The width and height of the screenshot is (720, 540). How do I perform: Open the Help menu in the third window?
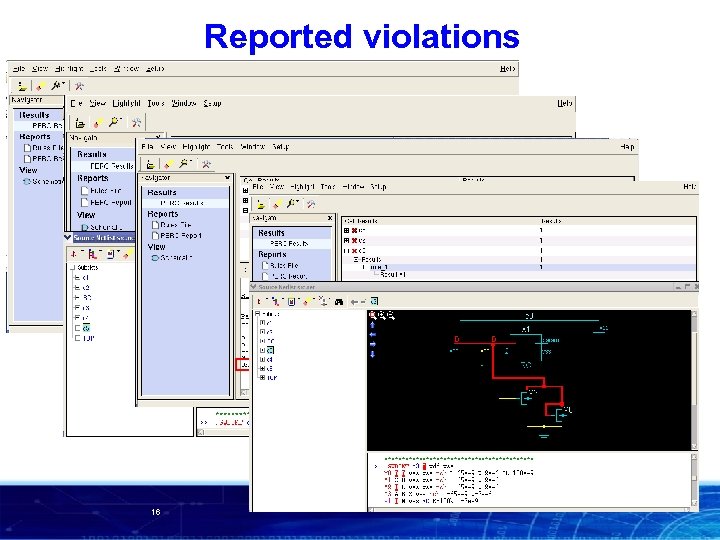click(x=627, y=147)
